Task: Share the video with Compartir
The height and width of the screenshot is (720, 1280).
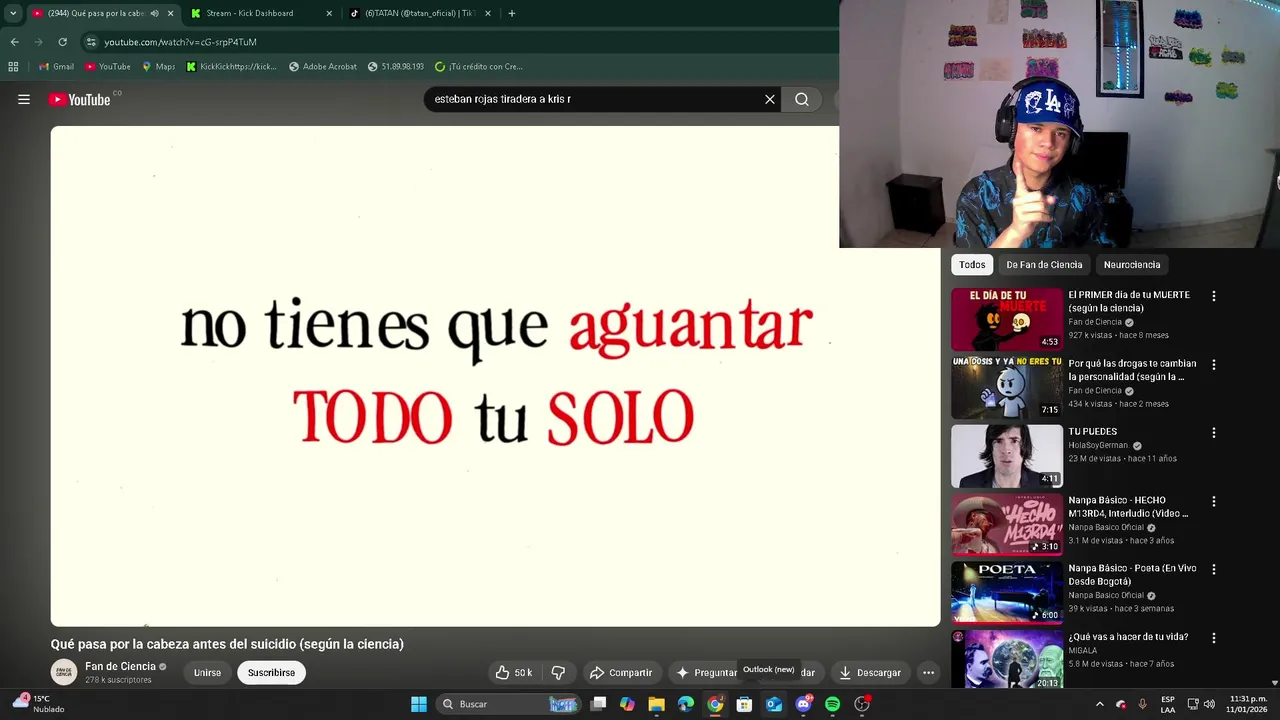Action: point(620,673)
